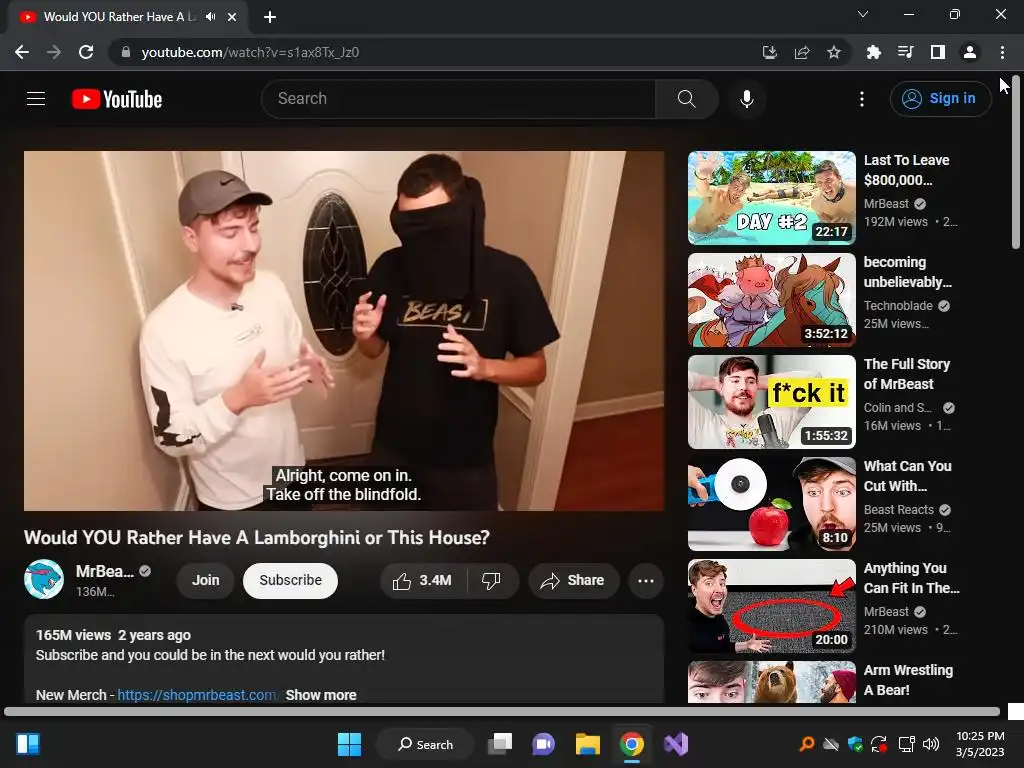The height and width of the screenshot is (768, 1024).
Task: Subscribe to MrBeast channel
Action: (x=291, y=581)
